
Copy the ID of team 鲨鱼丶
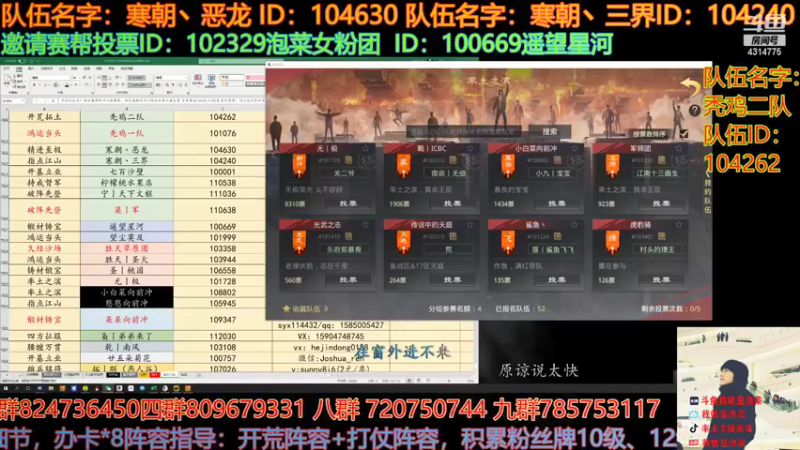pos(558,236)
